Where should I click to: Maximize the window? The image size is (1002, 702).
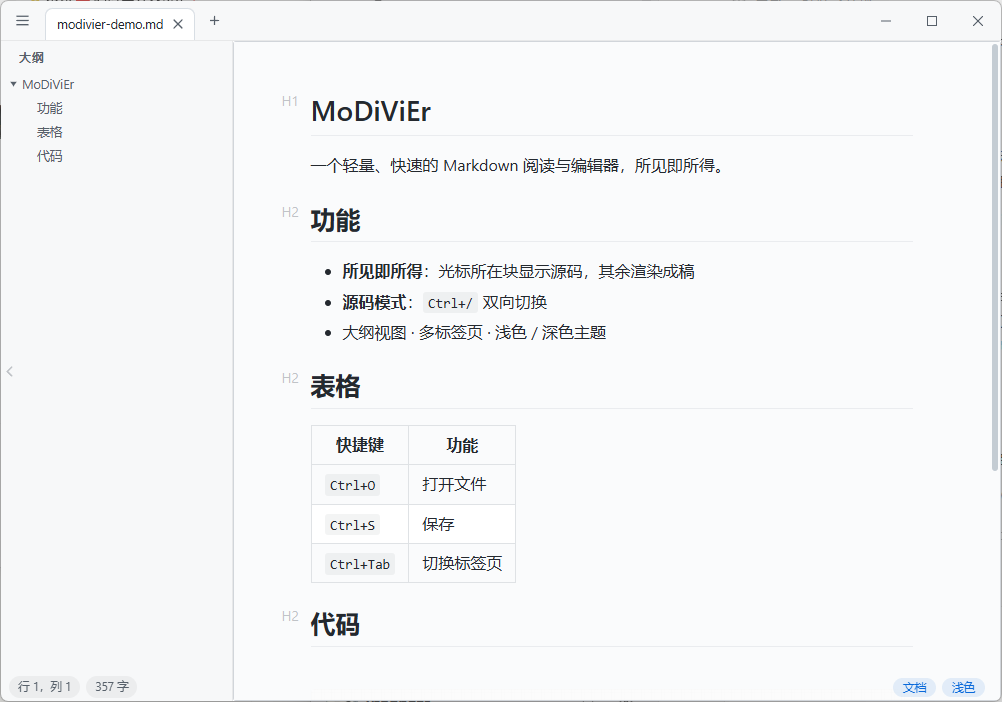coord(932,21)
